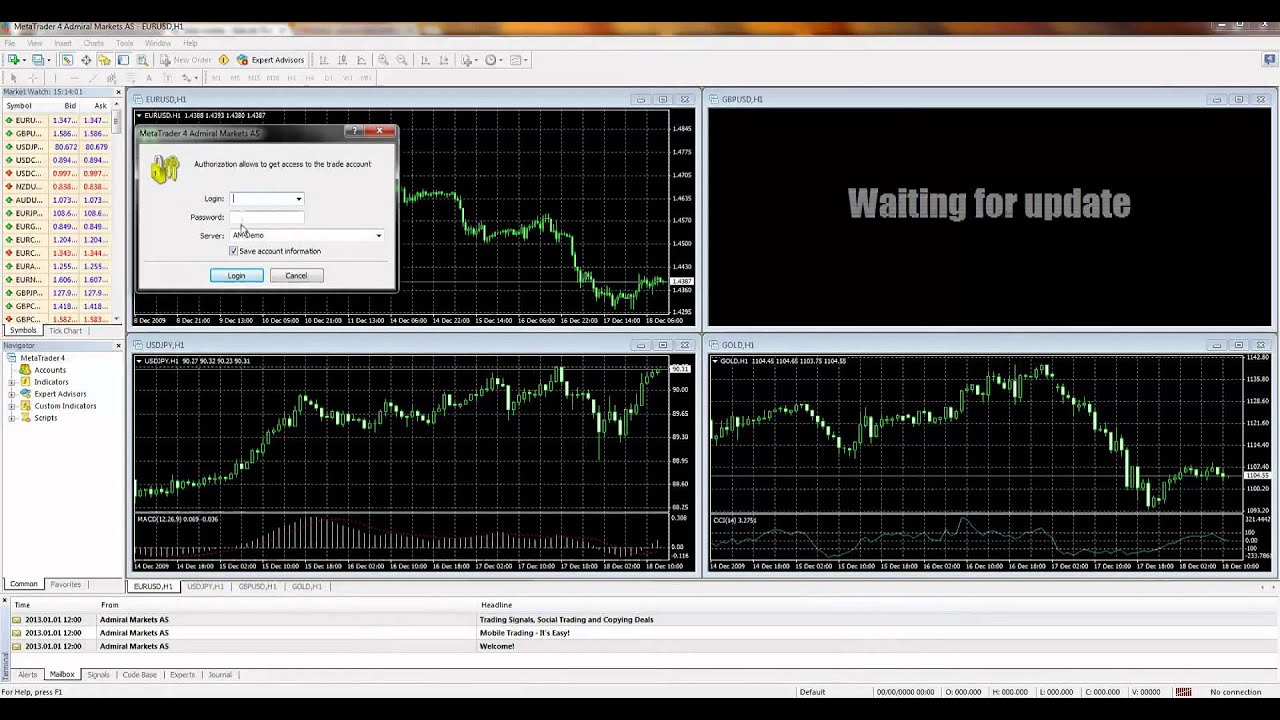Click the MetaEditor yellow diamond icon
Image resolution: width=1280 pixels, height=720 pixels.
(223, 60)
